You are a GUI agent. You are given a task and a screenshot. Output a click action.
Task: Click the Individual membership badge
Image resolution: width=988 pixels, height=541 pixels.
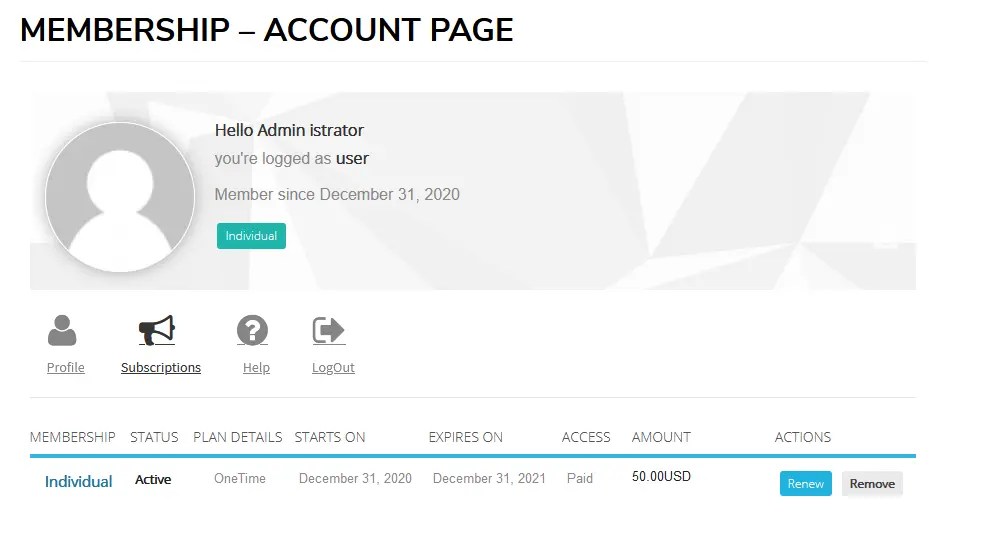(x=251, y=236)
